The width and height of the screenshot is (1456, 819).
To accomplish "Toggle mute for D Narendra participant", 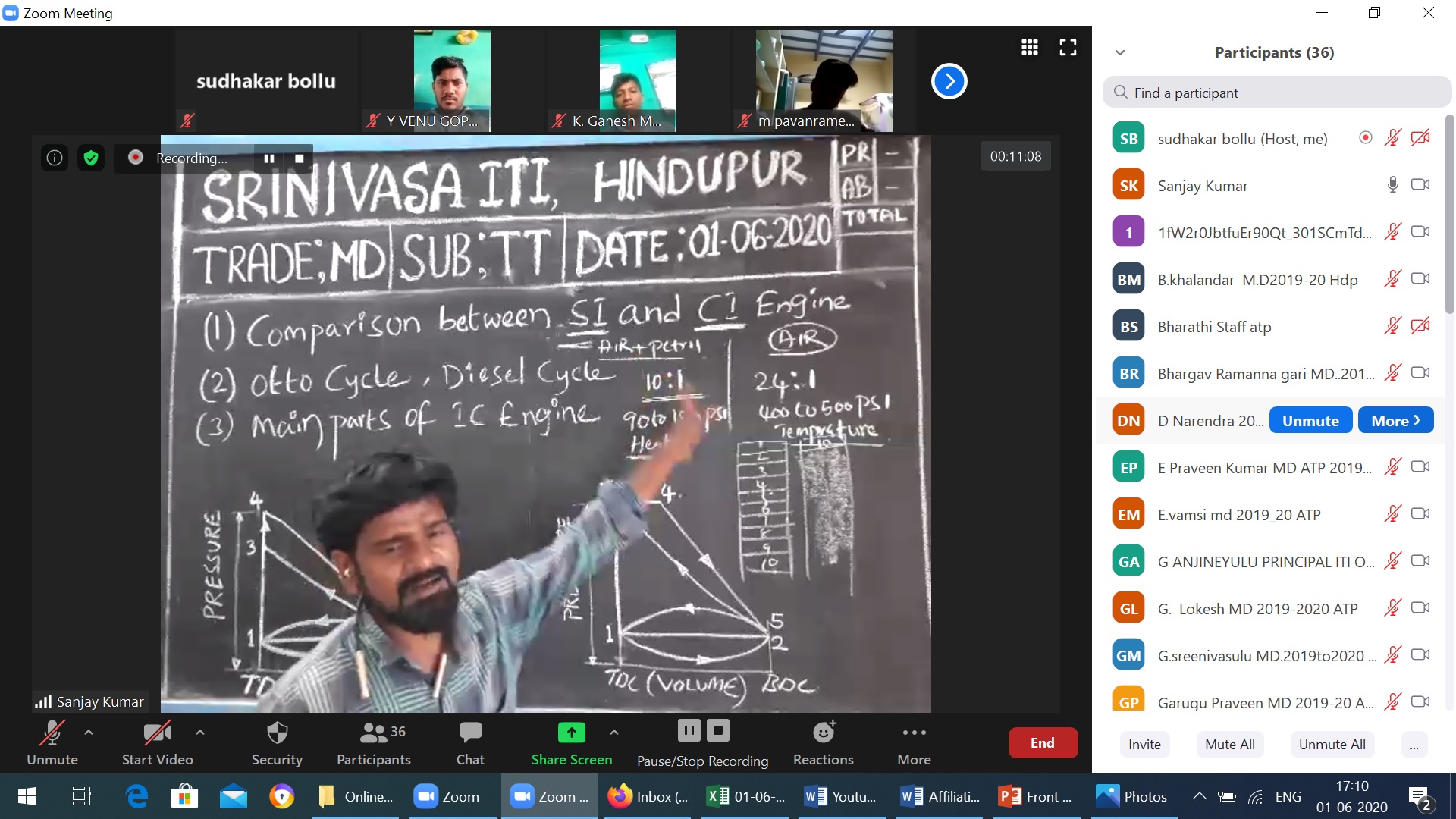I will coord(1308,419).
